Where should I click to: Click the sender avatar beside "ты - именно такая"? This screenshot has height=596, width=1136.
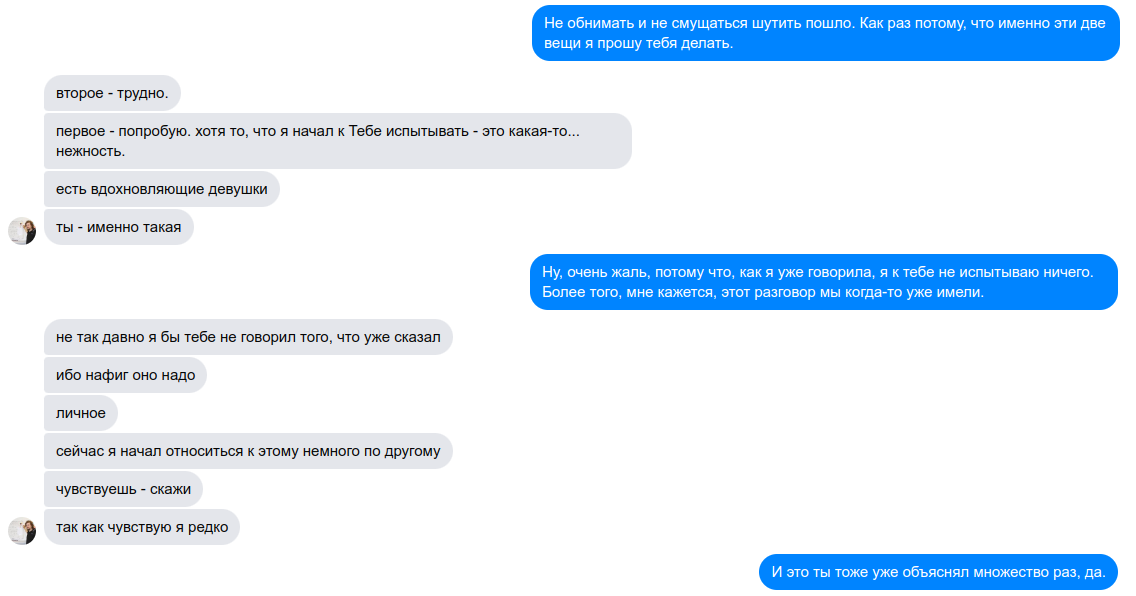pyautogui.click(x=22, y=231)
